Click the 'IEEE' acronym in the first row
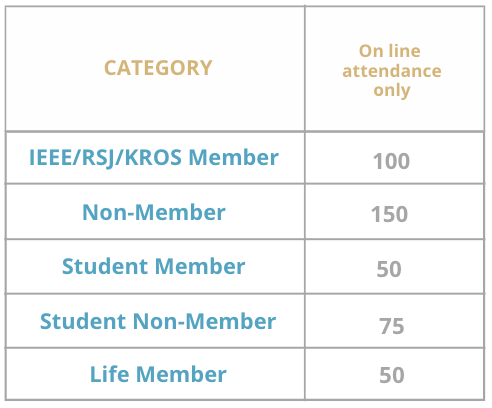This screenshot has height=408, width=492. click(x=50, y=157)
